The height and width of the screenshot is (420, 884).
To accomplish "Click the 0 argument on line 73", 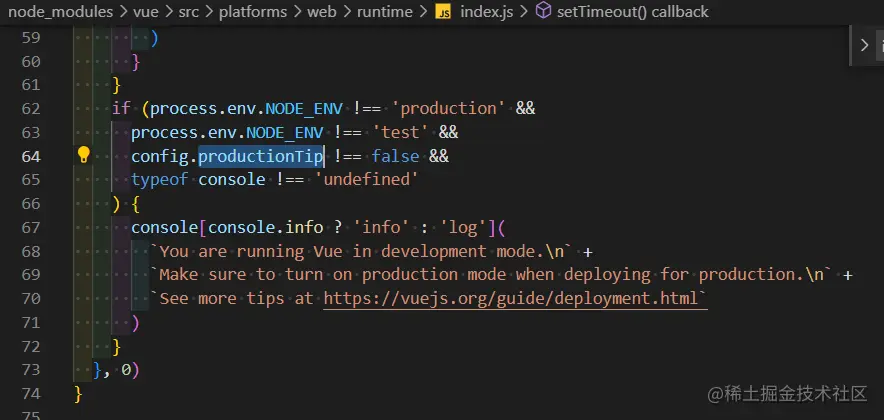I will coord(126,370).
